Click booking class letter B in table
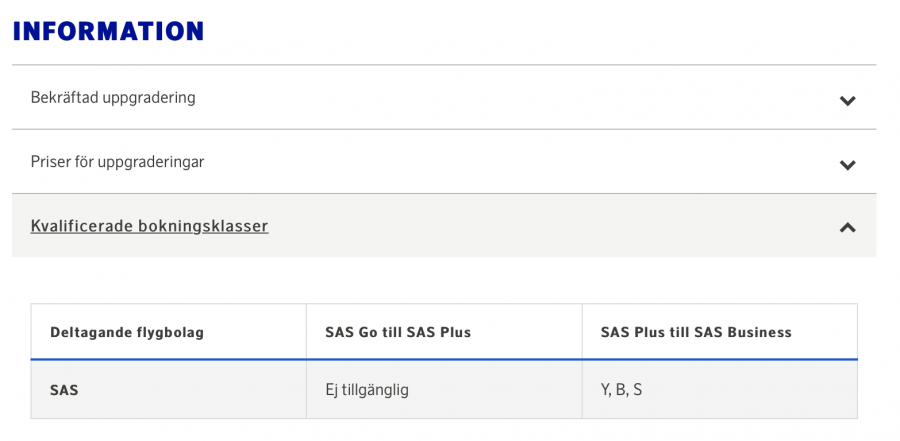 coord(621,390)
